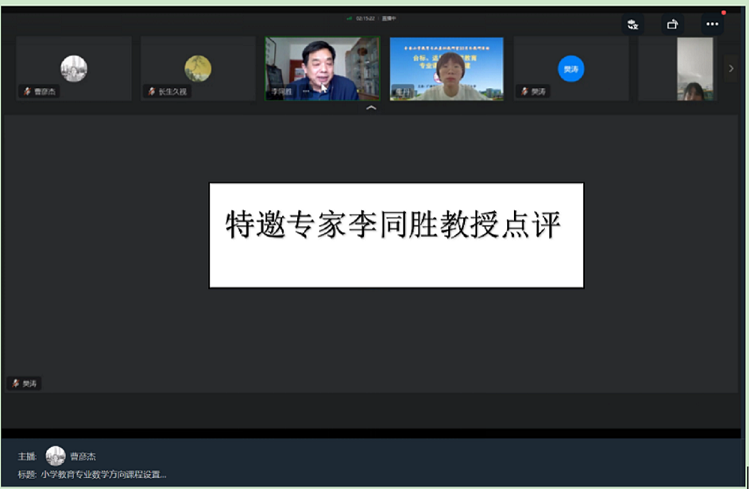Click speaker mic icon in bottom-left 樊涛 label

(15, 383)
